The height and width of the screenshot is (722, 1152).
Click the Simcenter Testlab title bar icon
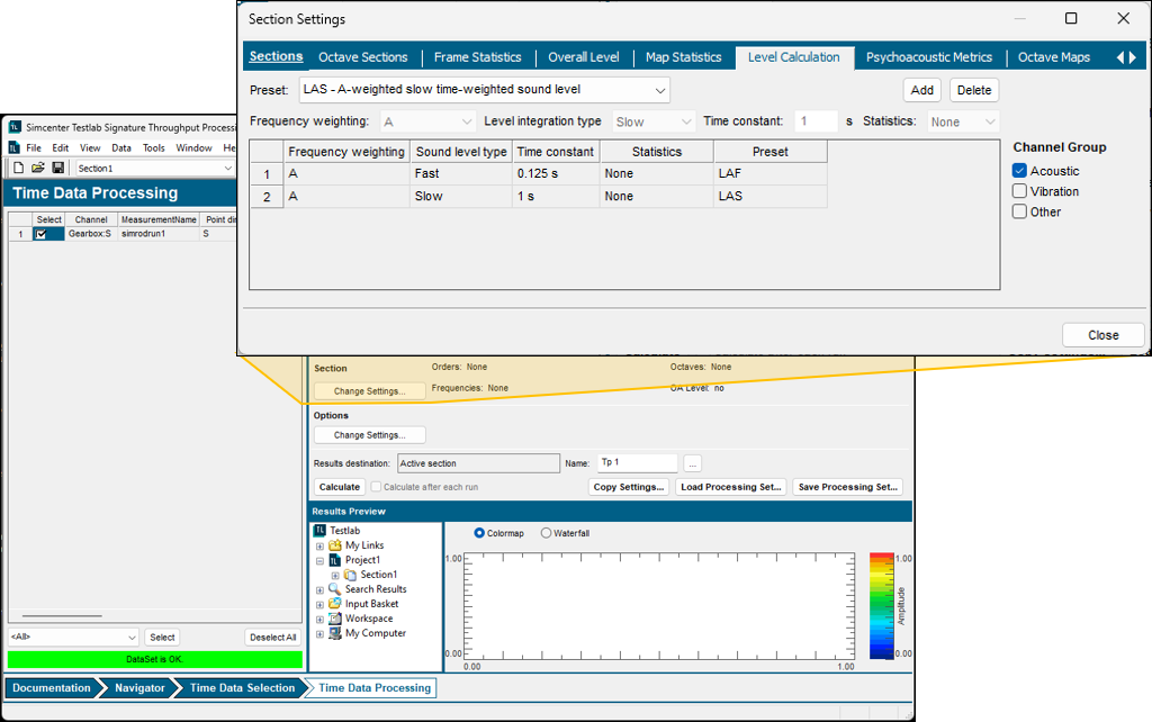[15, 127]
